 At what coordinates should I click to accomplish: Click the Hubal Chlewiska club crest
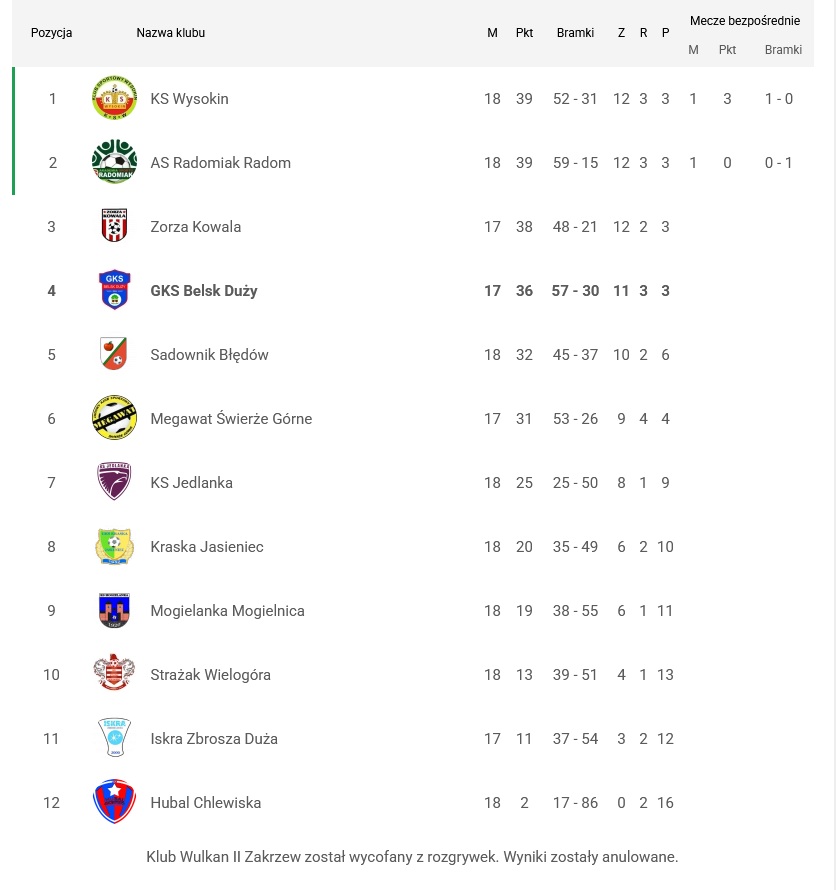[114, 802]
